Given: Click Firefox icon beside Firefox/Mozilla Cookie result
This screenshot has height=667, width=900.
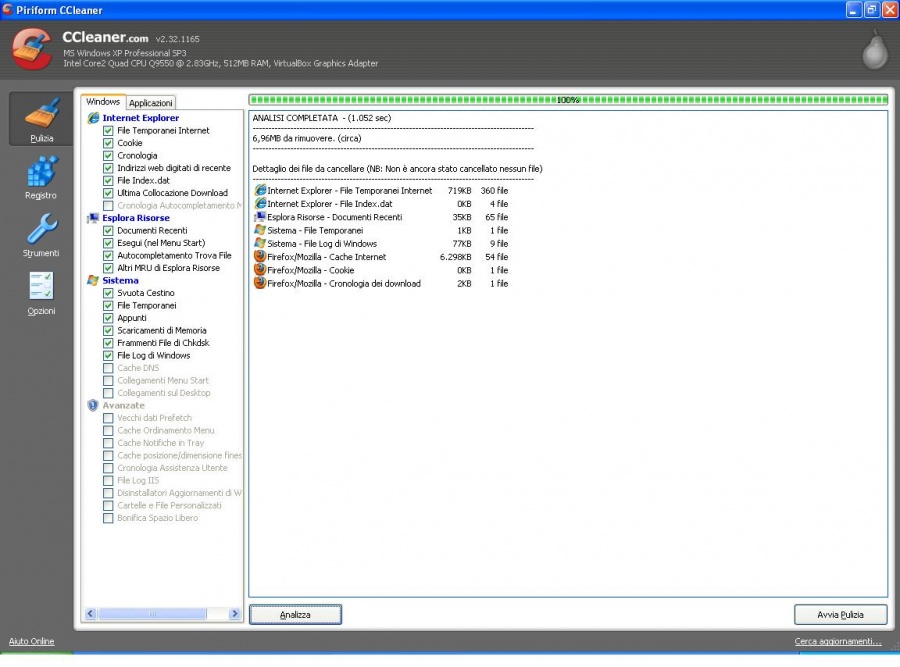Looking at the screenshot, I should [260, 269].
